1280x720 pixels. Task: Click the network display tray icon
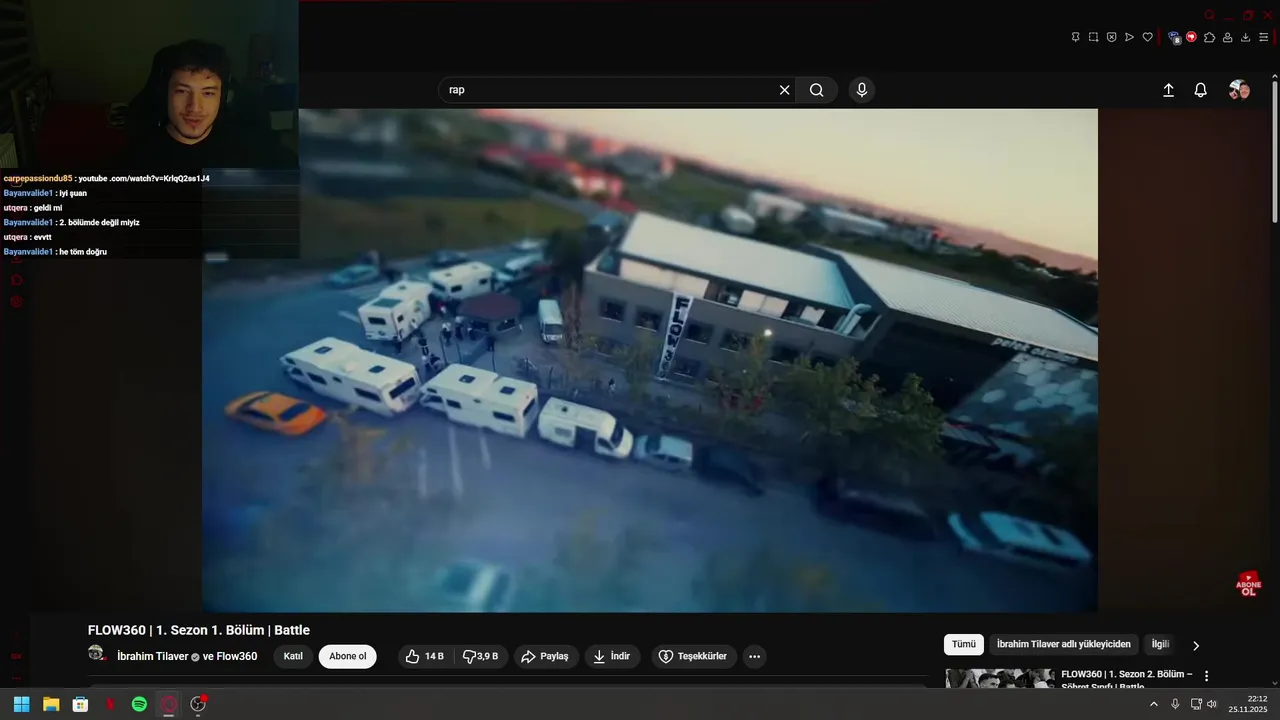pyautogui.click(x=1196, y=704)
